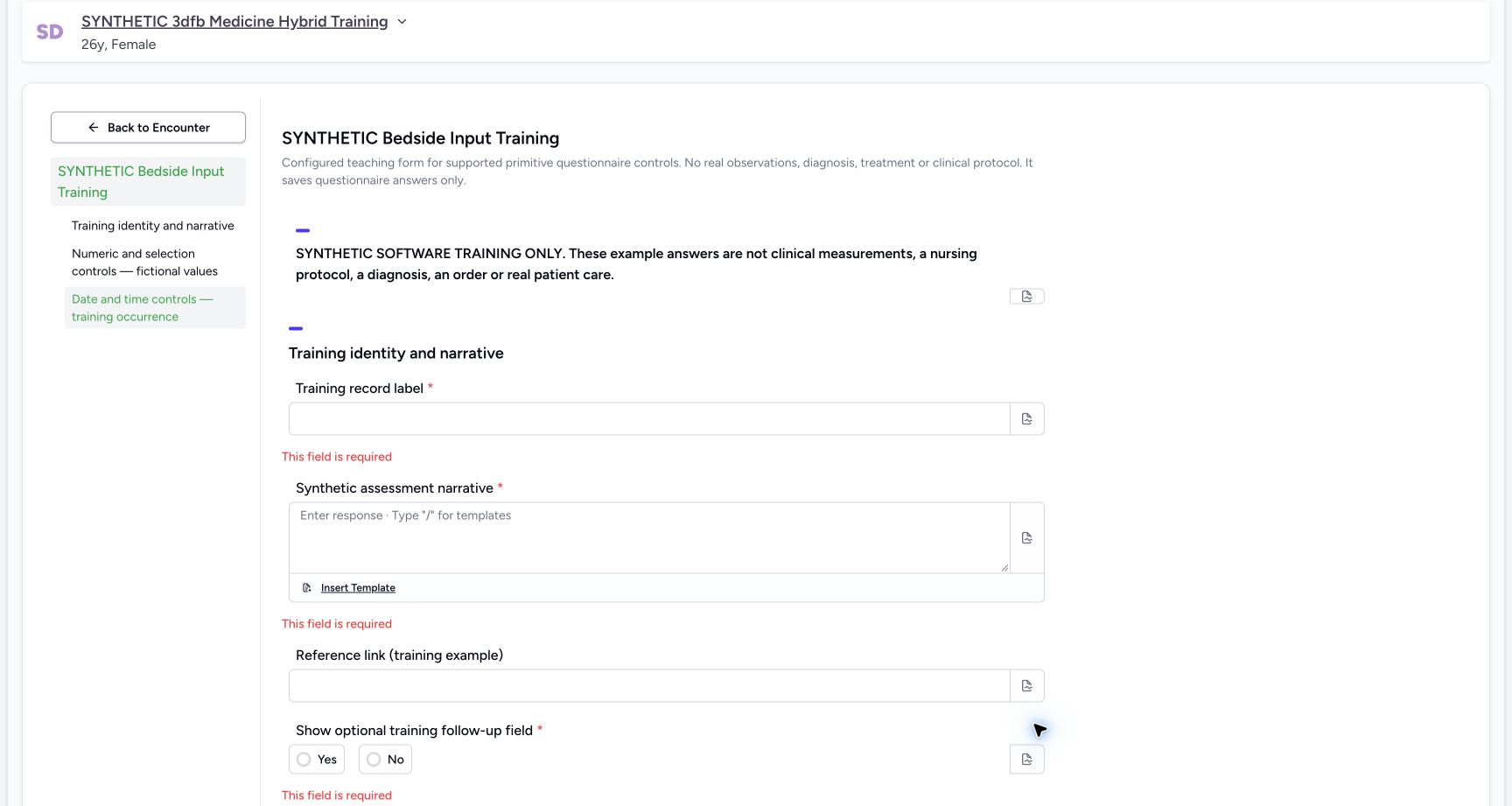Screen dimensions: 1512x806
Task: Click the Insert Template document icon
Action: [307, 588]
